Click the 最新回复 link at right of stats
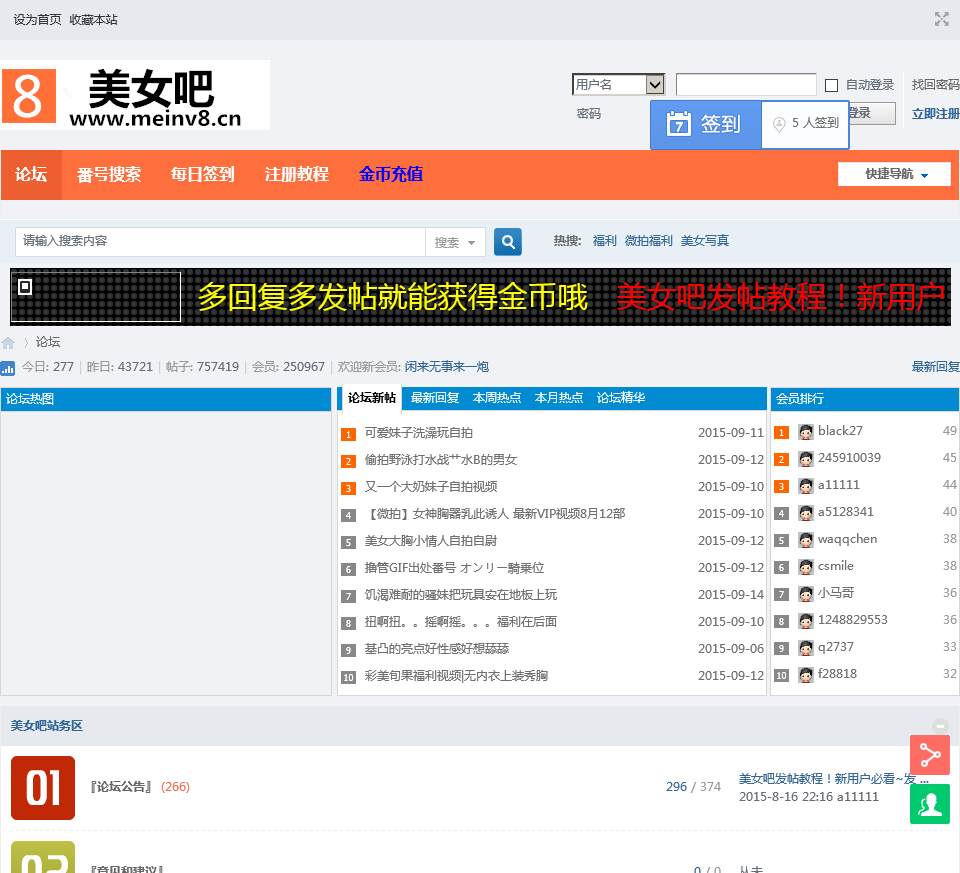The width and height of the screenshot is (960, 873). pos(936,367)
